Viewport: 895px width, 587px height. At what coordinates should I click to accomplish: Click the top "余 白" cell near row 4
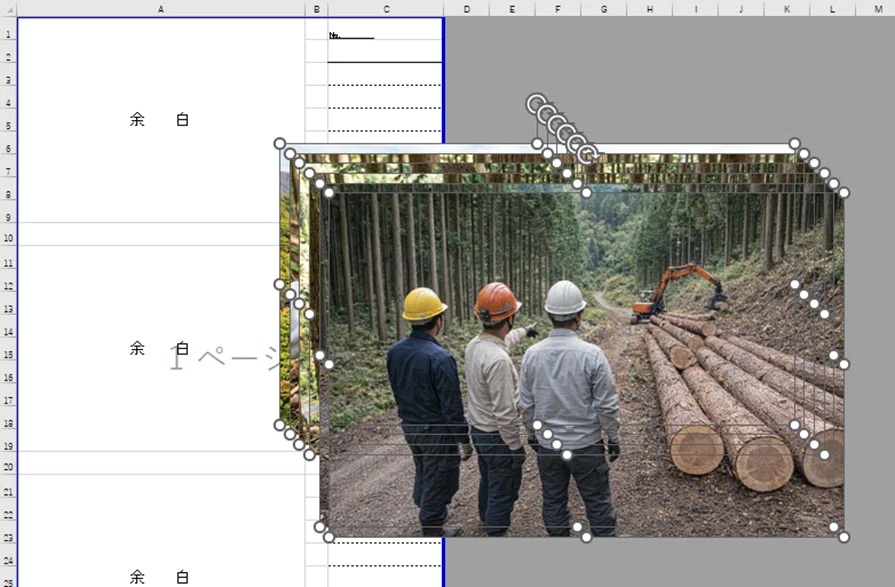pyautogui.click(x=160, y=119)
